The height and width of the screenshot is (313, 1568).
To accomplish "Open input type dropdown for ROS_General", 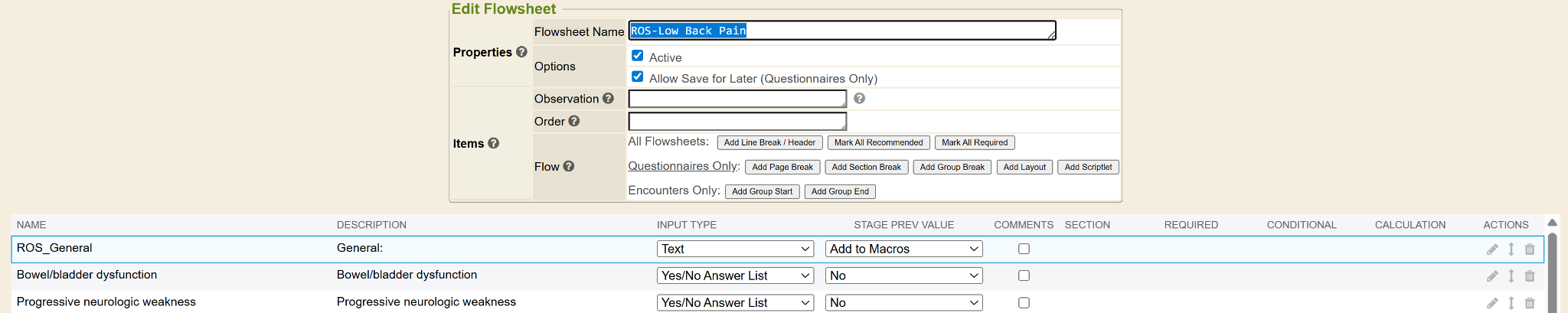I will coord(735,249).
